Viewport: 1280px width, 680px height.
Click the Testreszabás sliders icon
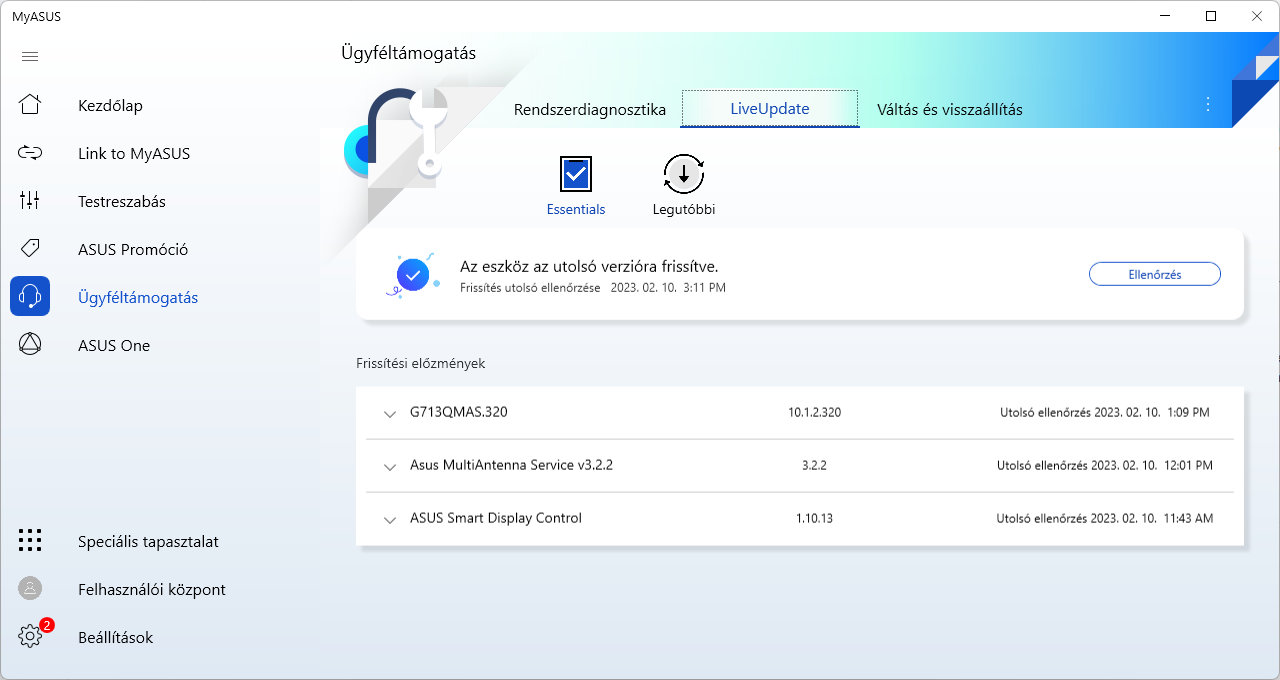tap(30, 201)
